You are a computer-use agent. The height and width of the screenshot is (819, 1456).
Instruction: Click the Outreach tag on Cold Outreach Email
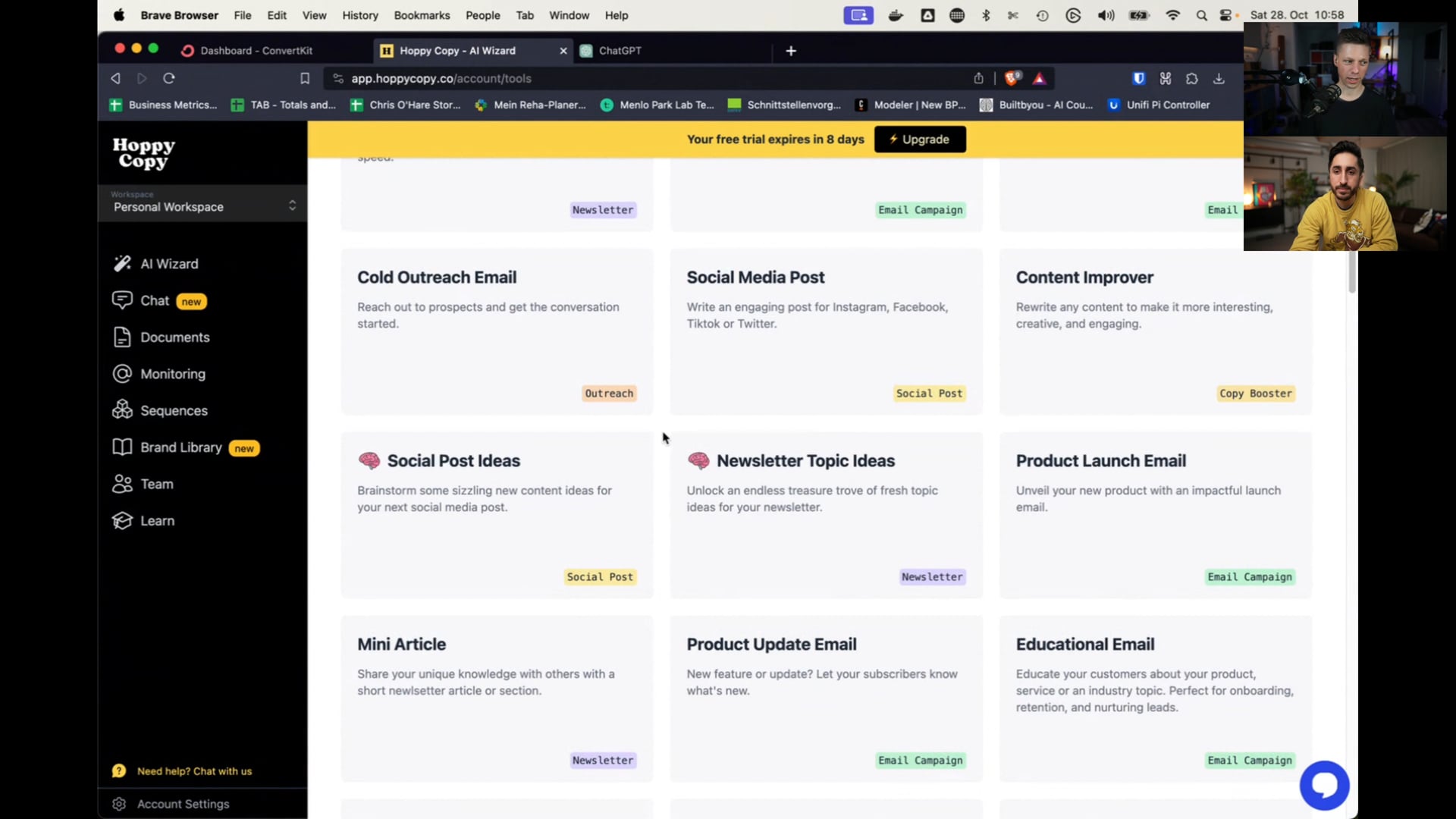pos(609,394)
